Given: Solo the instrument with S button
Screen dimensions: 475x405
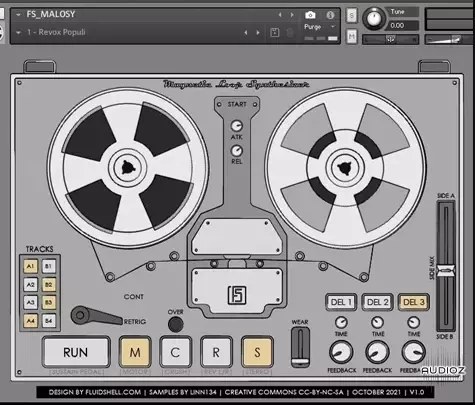Looking at the screenshot, I should pos(352,15).
